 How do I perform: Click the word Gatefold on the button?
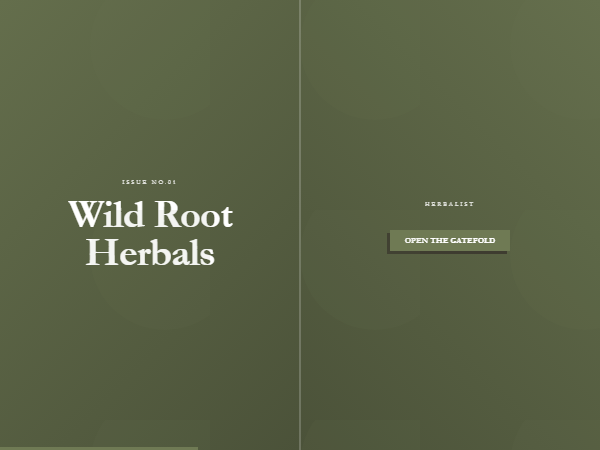click(x=473, y=240)
